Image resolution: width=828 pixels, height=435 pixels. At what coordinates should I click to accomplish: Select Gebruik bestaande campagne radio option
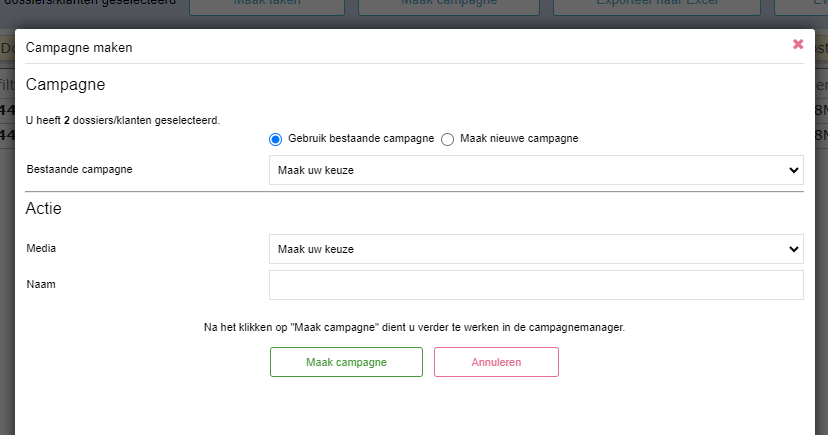tap(275, 139)
